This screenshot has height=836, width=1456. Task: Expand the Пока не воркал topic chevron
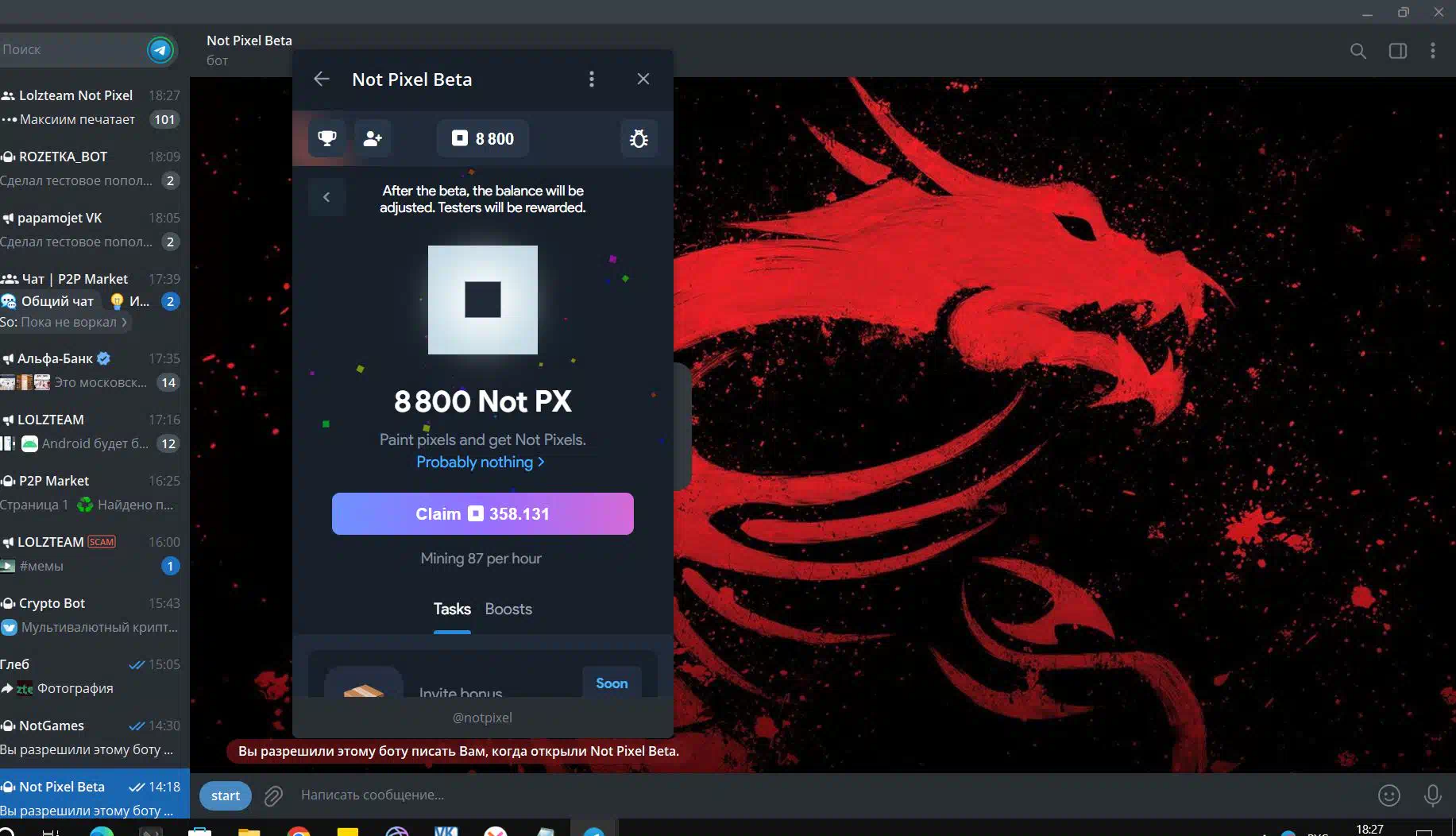pyautogui.click(x=124, y=322)
